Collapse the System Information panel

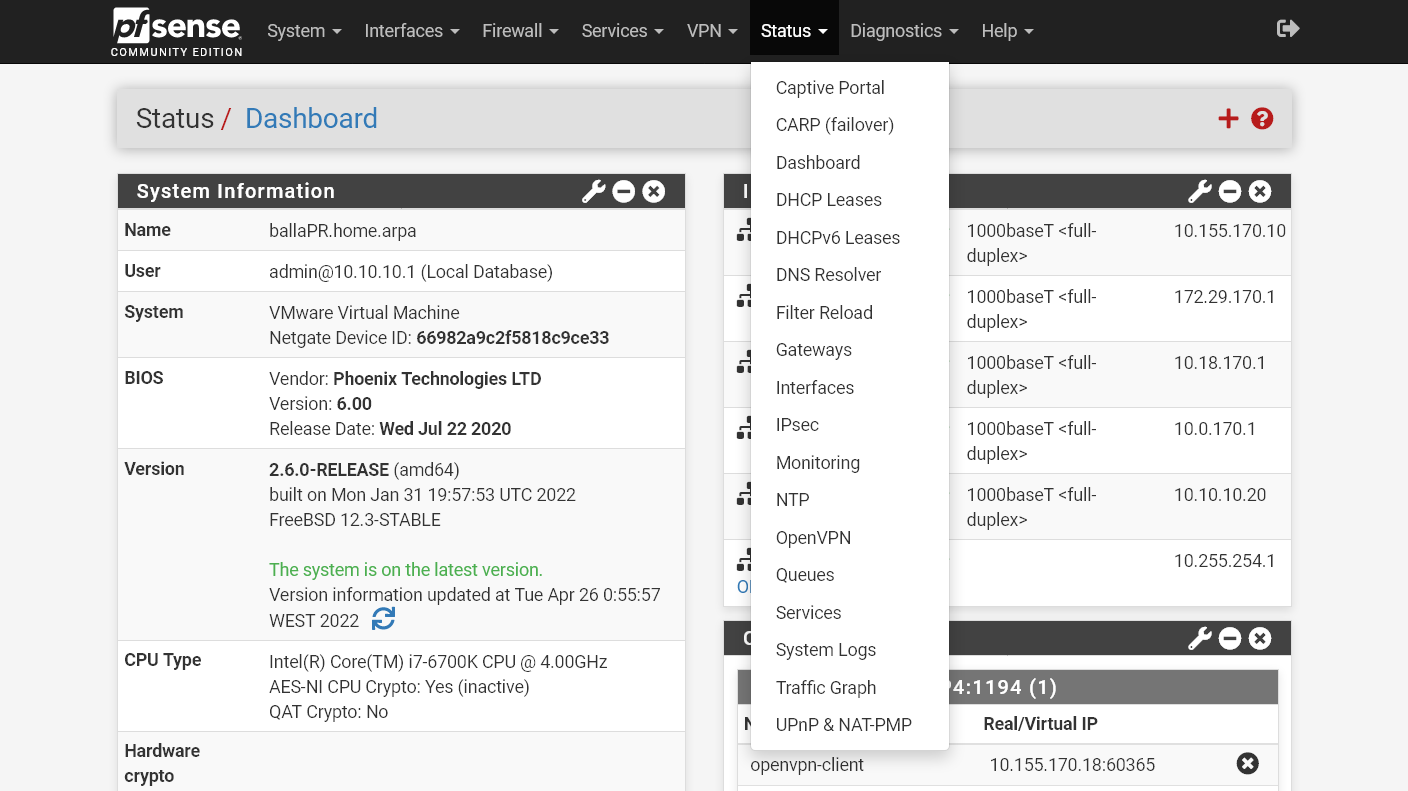pyautogui.click(x=624, y=191)
